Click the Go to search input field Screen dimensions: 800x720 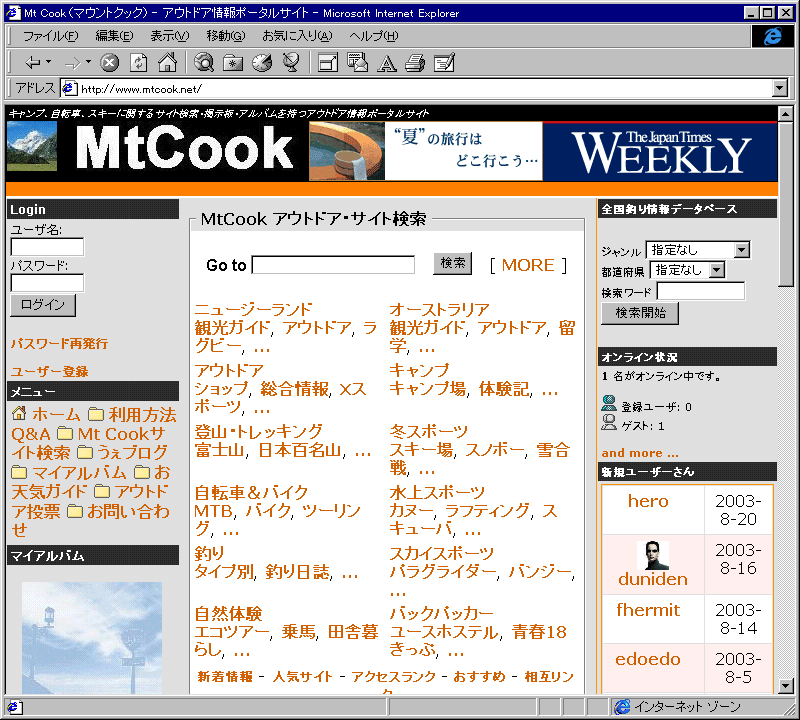coord(333,265)
